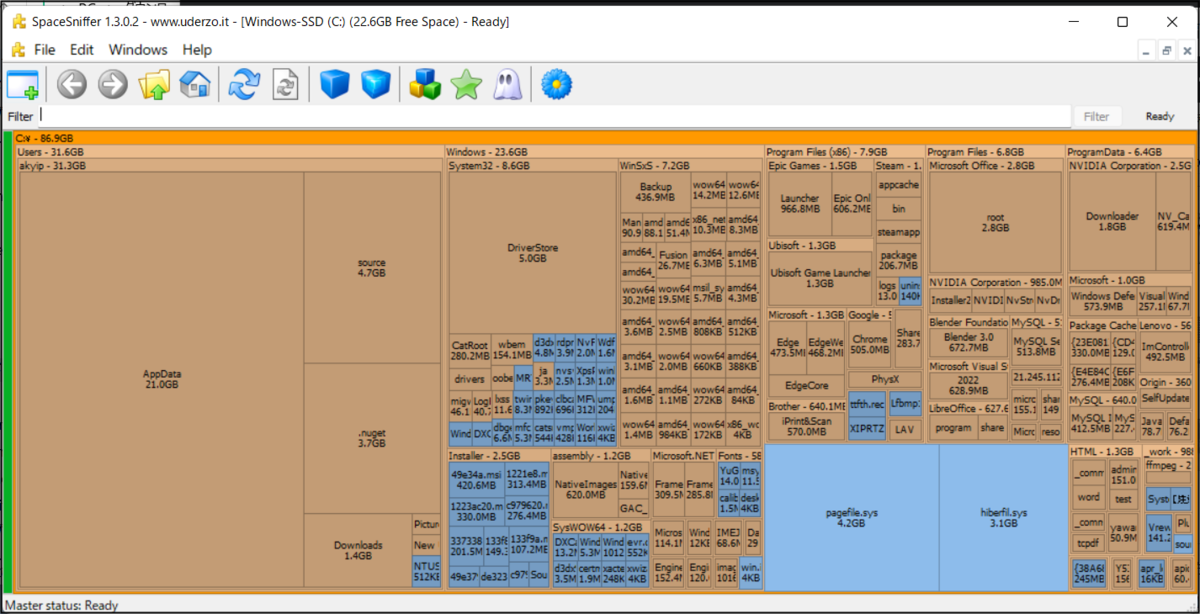Image resolution: width=1200 pixels, height=614 pixels.
Task: Select the EdgeCore block
Action: (806, 385)
